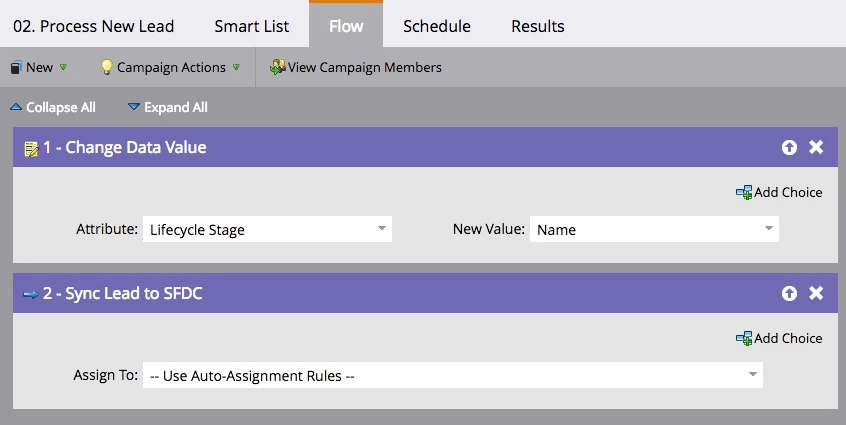Click the View Campaign Members people icon
This screenshot has width=846, height=425.
pos(278,67)
